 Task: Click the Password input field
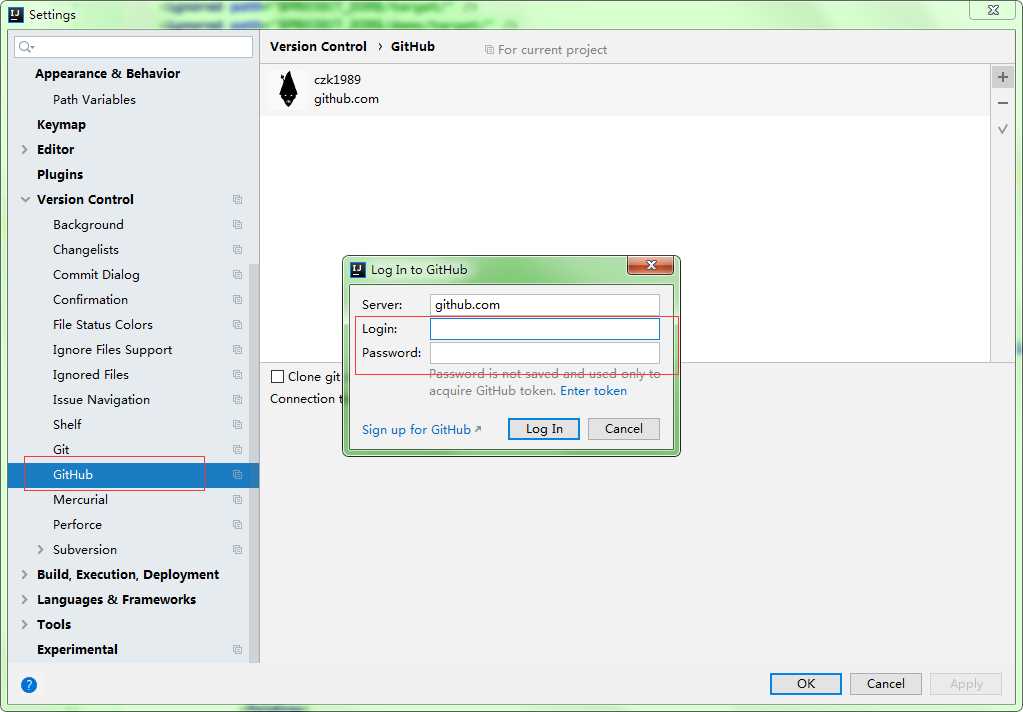point(545,353)
